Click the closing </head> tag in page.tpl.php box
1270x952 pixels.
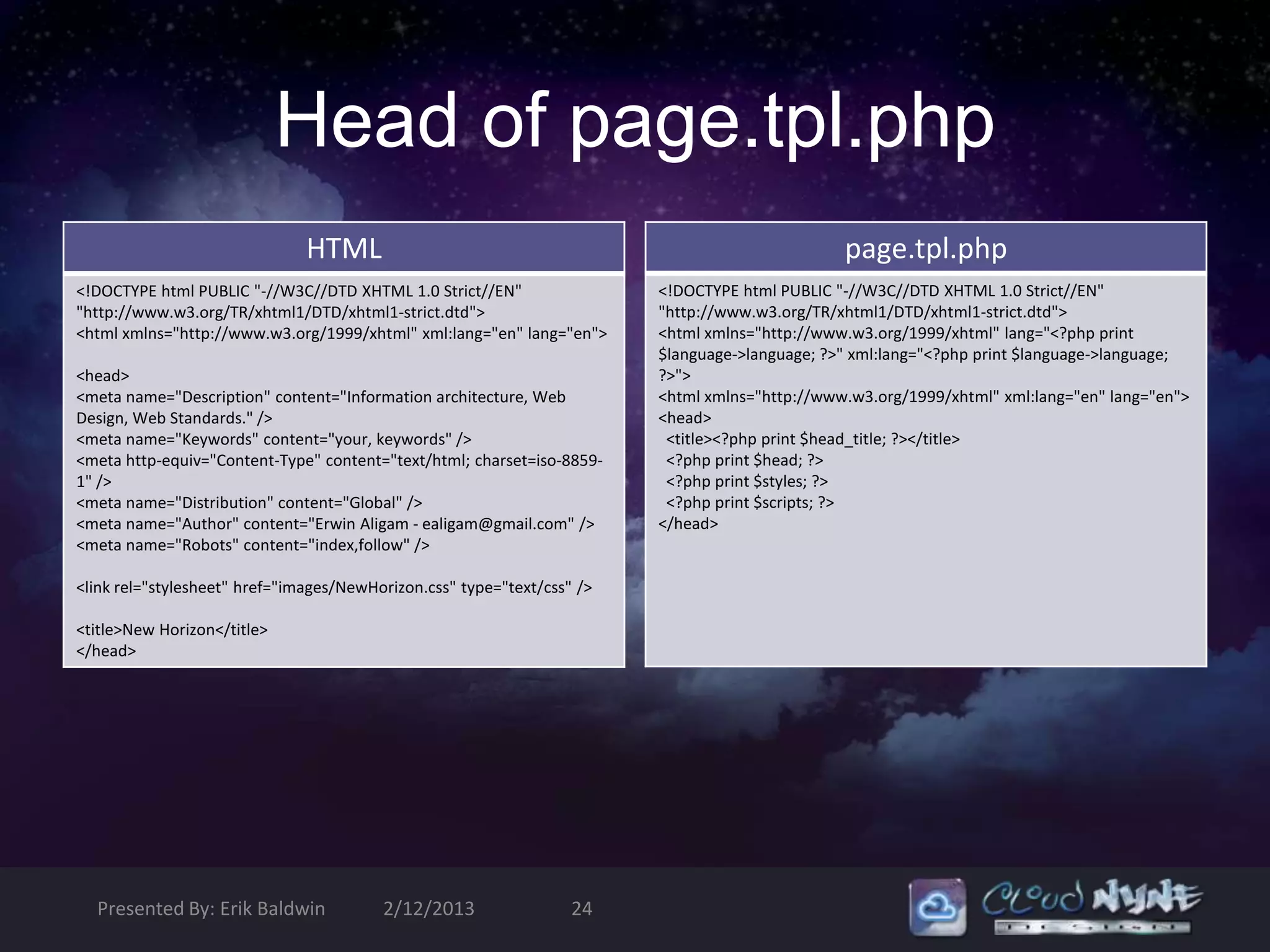click(x=688, y=524)
